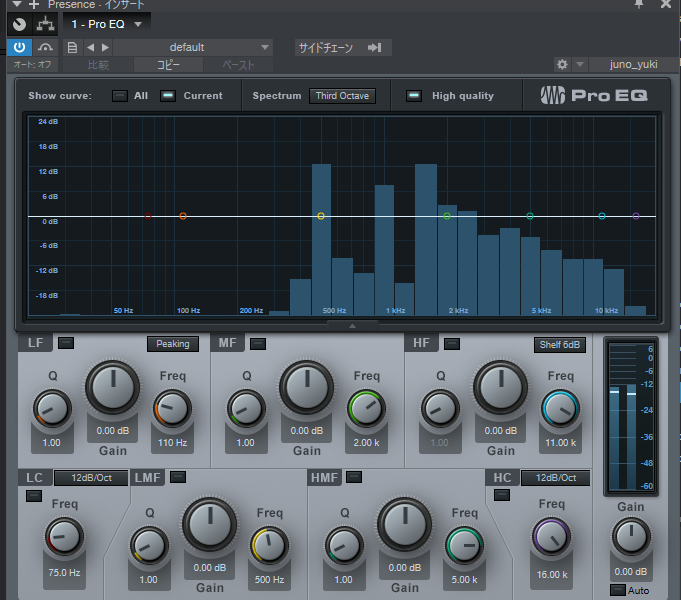
Task: Click the automation mode icon beside power
Action: (x=46, y=47)
